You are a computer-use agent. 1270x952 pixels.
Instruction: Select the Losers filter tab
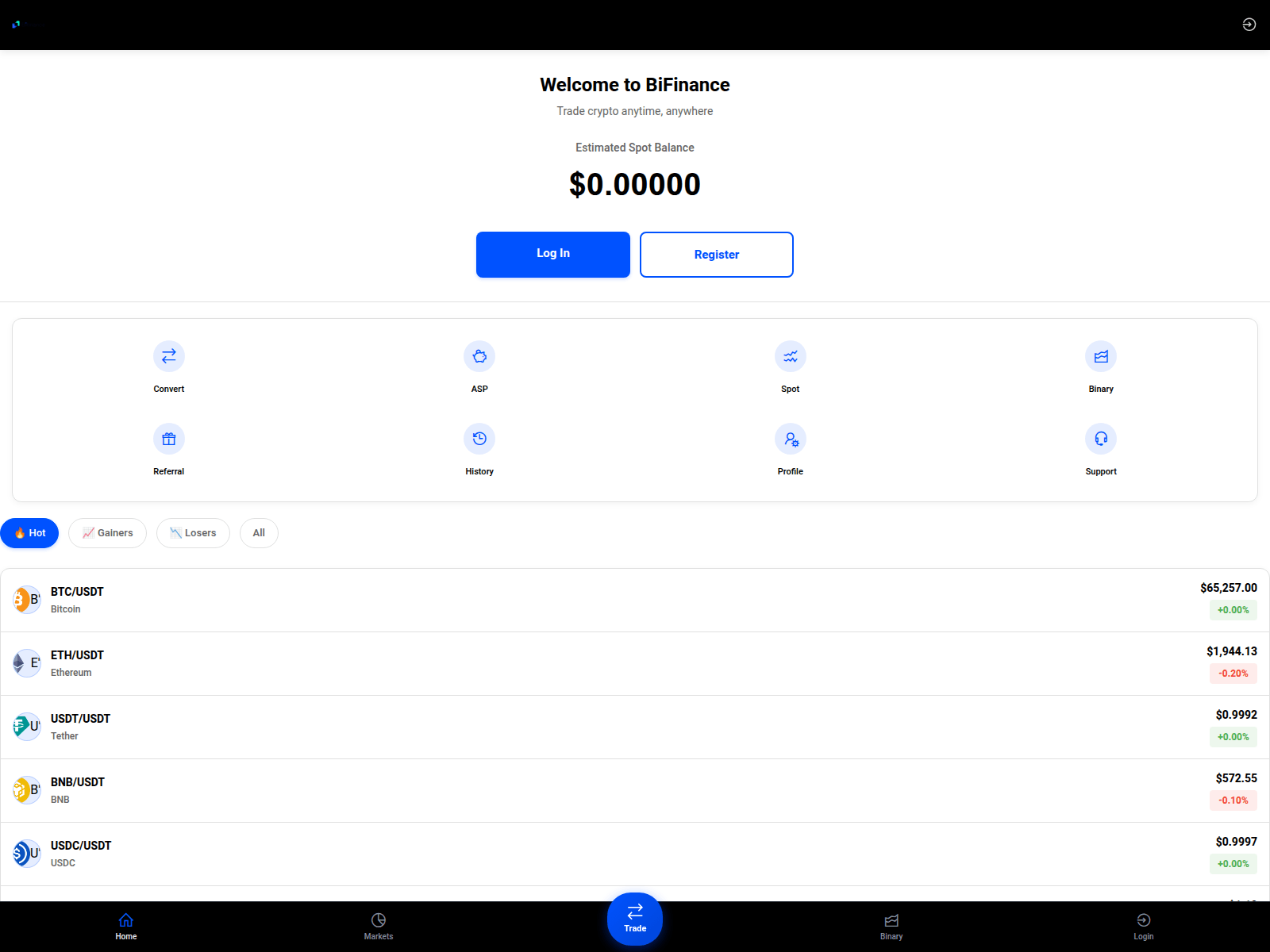[x=193, y=533]
